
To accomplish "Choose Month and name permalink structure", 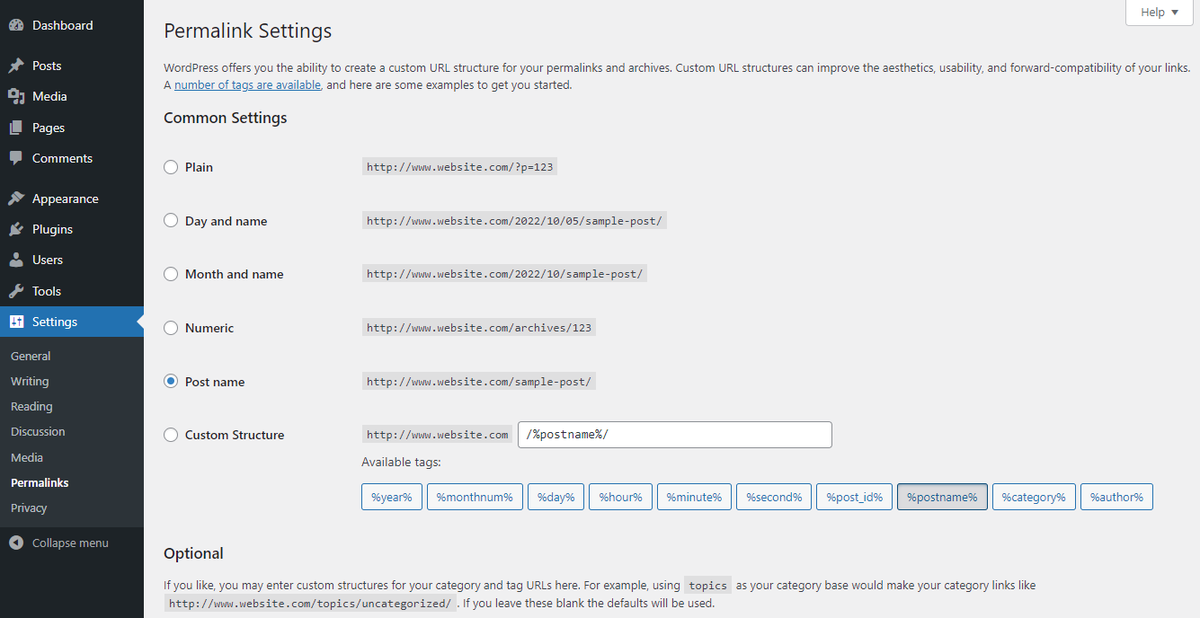I will 171,274.
